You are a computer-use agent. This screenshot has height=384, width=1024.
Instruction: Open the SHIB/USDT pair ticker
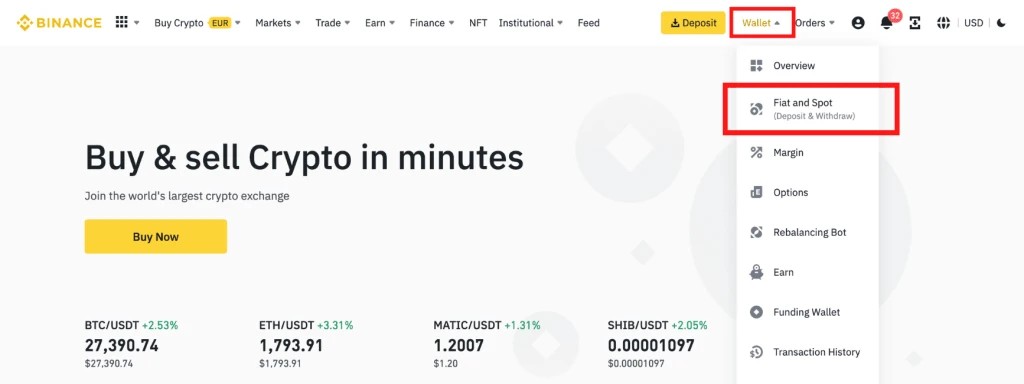coord(639,325)
